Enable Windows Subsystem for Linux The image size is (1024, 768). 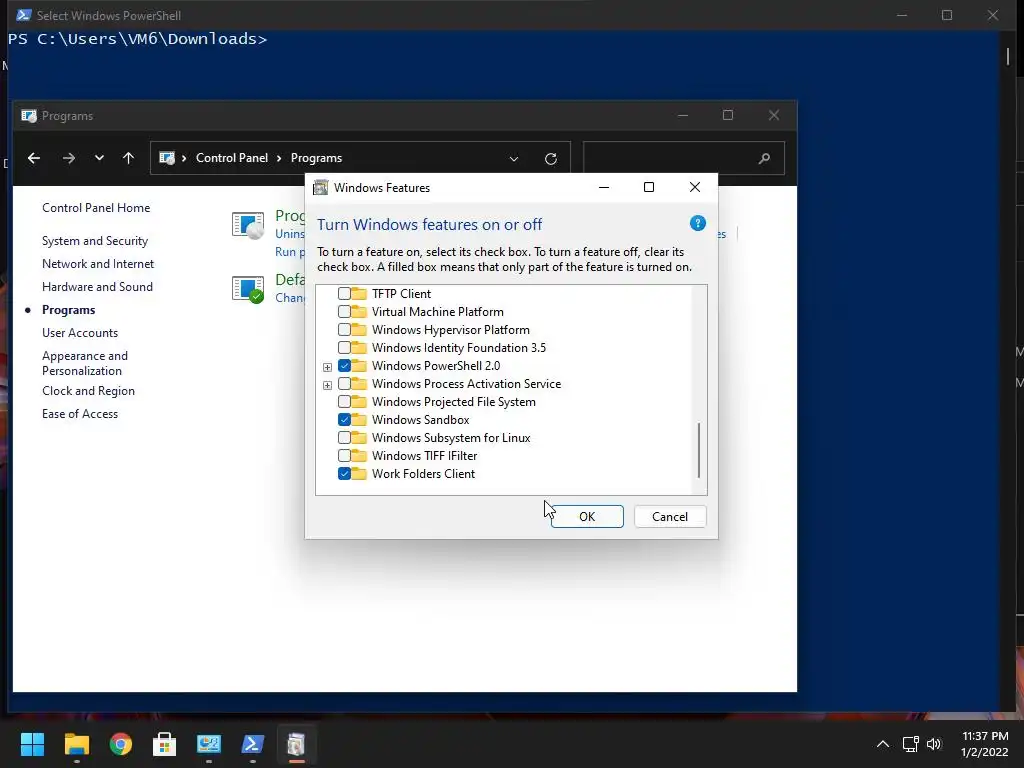pos(344,438)
